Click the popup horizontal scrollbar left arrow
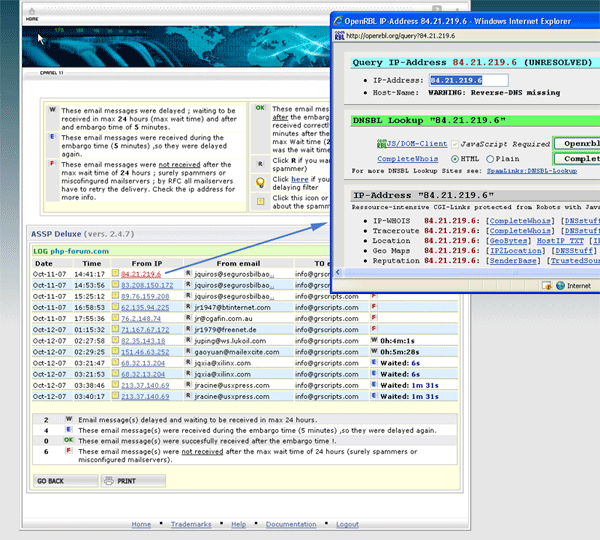The height and width of the screenshot is (540, 600). tap(338, 272)
